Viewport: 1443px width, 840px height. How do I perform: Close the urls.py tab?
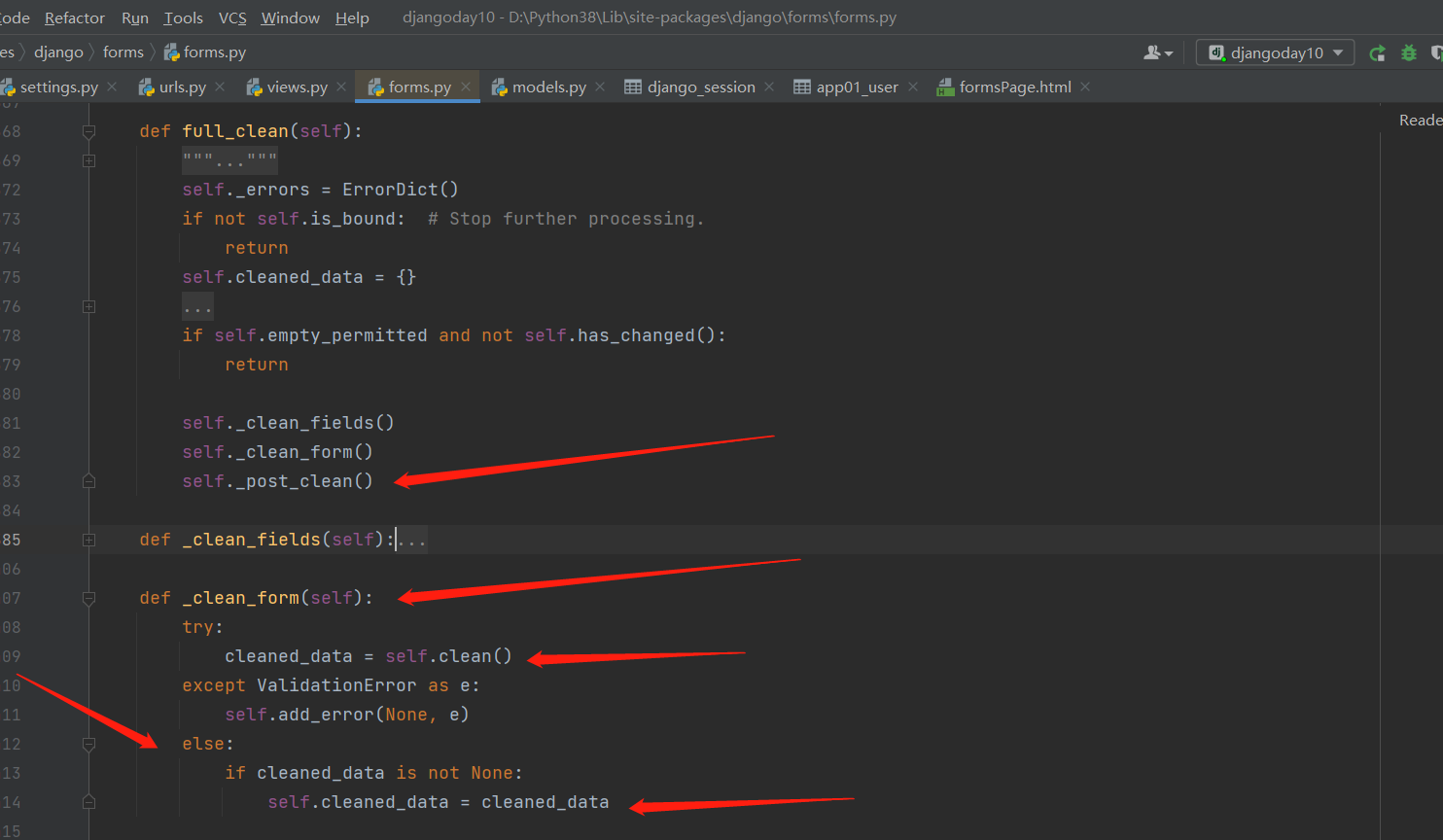click(x=220, y=87)
